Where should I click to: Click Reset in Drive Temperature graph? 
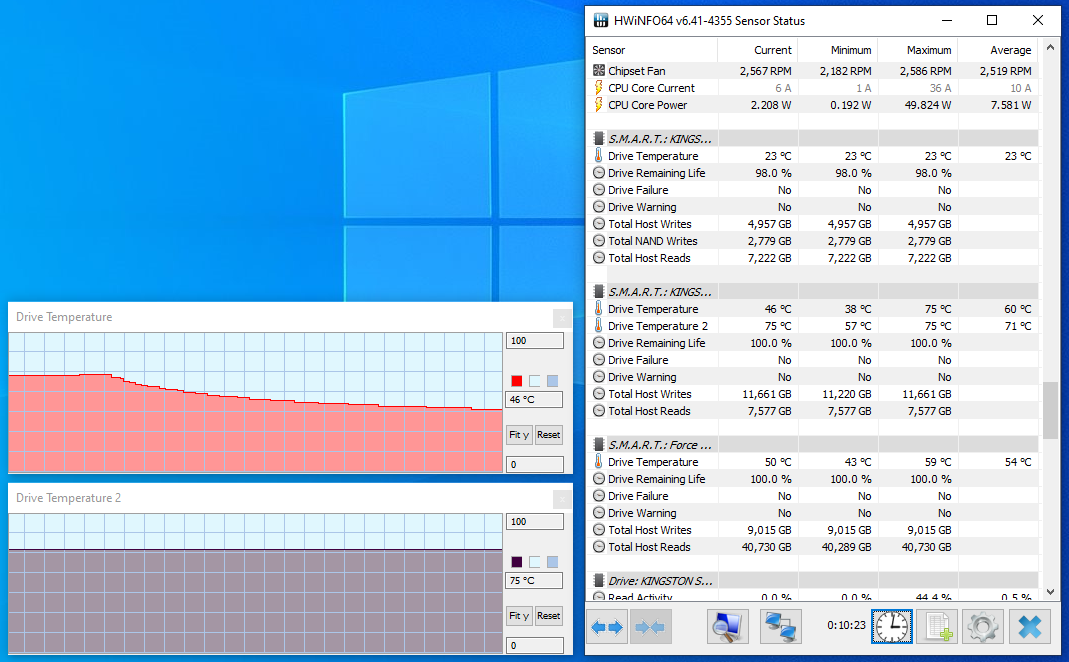[548, 434]
